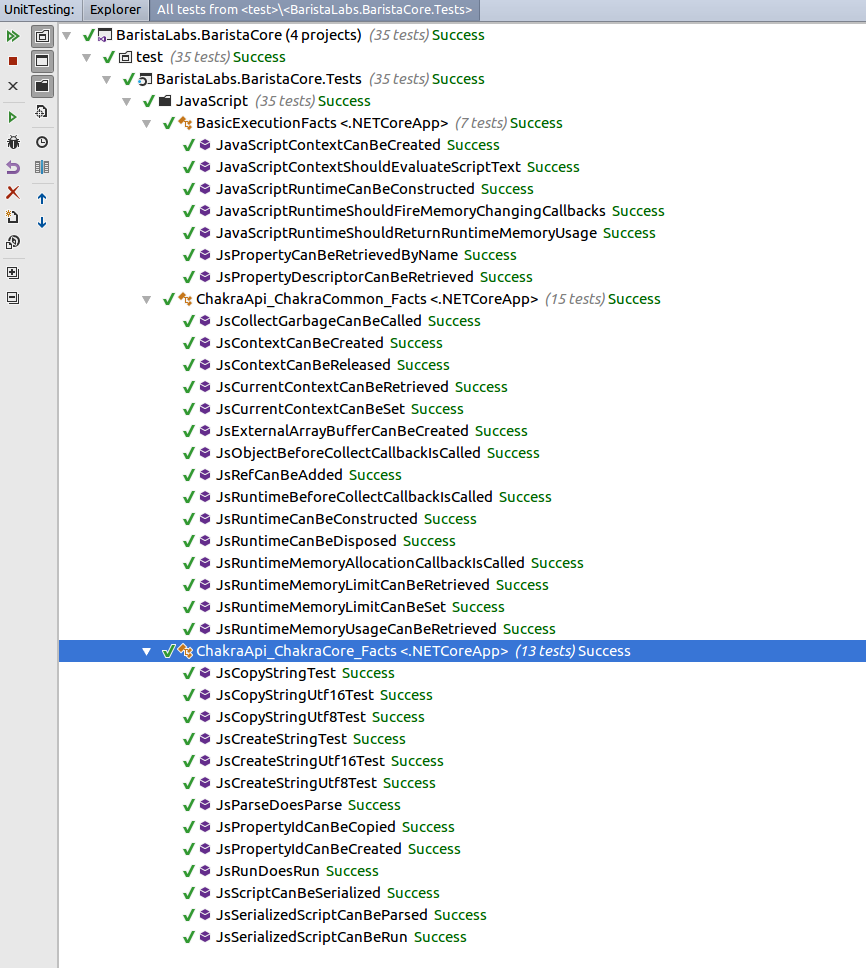This screenshot has width=866, height=968.
Task: Select JsExternalArrayBufferCanBeCreated test
Action: pyautogui.click(x=342, y=431)
